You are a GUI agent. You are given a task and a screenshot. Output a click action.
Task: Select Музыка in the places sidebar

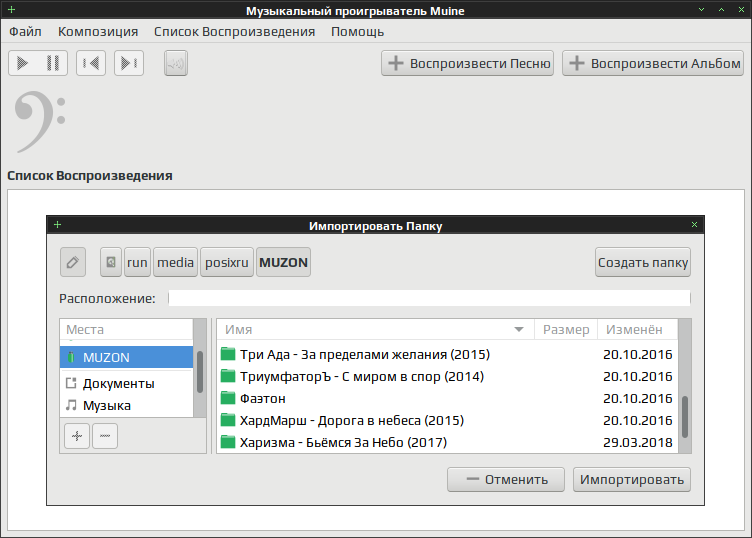coord(127,406)
